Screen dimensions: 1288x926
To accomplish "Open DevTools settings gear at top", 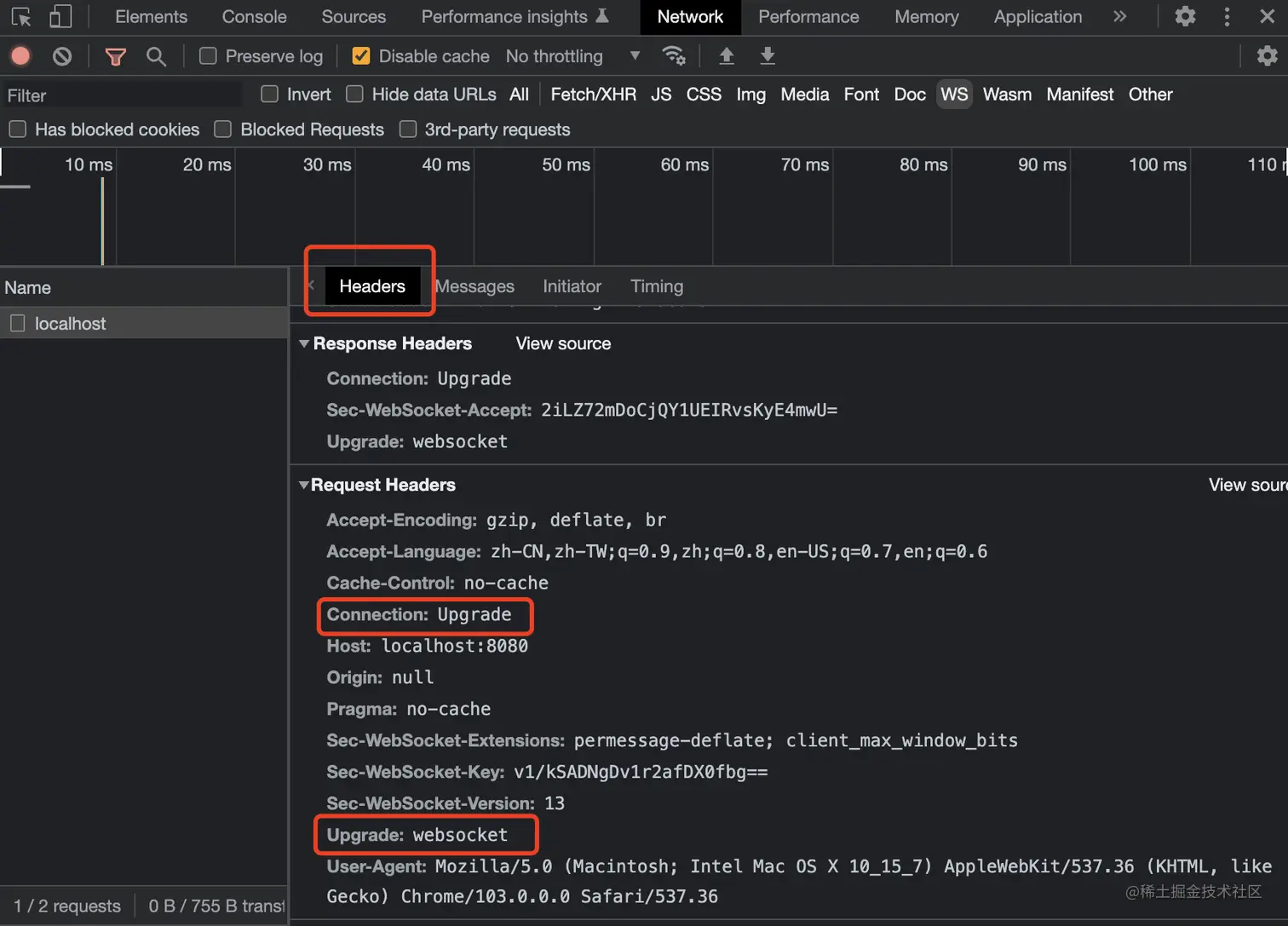I will (x=1185, y=16).
